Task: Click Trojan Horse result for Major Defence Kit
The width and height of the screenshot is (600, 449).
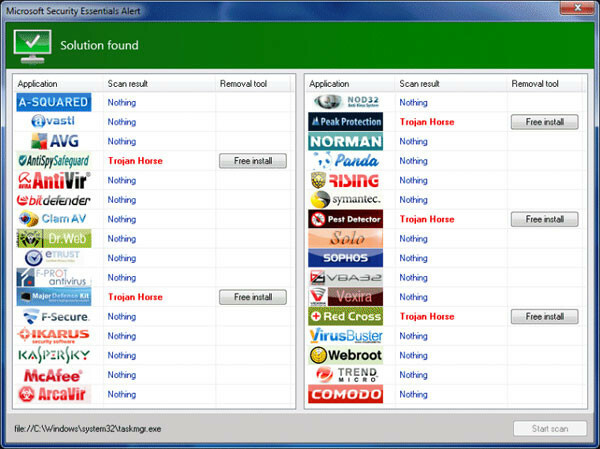Action: [x=135, y=297]
